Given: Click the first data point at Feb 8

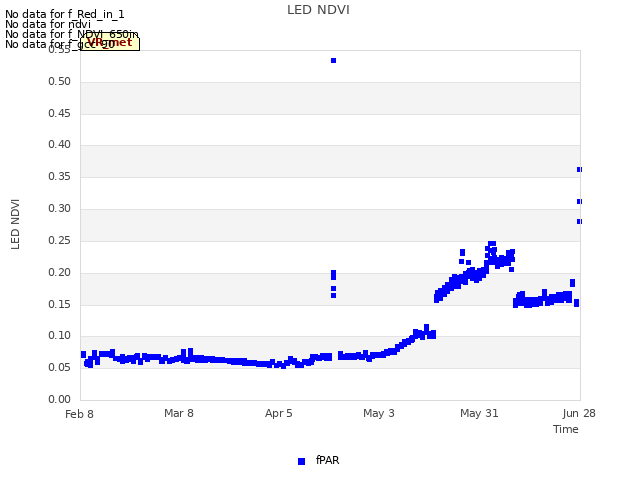Looking at the screenshot, I should (83, 354).
